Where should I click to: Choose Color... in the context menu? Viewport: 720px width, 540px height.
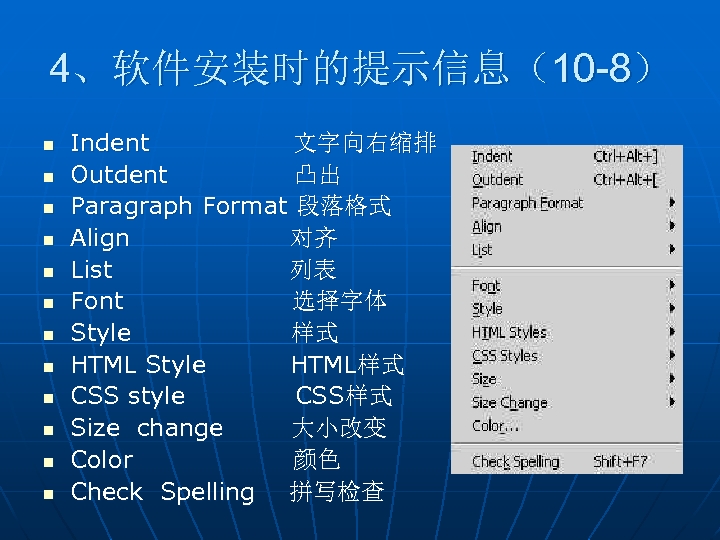pos(567,426)
